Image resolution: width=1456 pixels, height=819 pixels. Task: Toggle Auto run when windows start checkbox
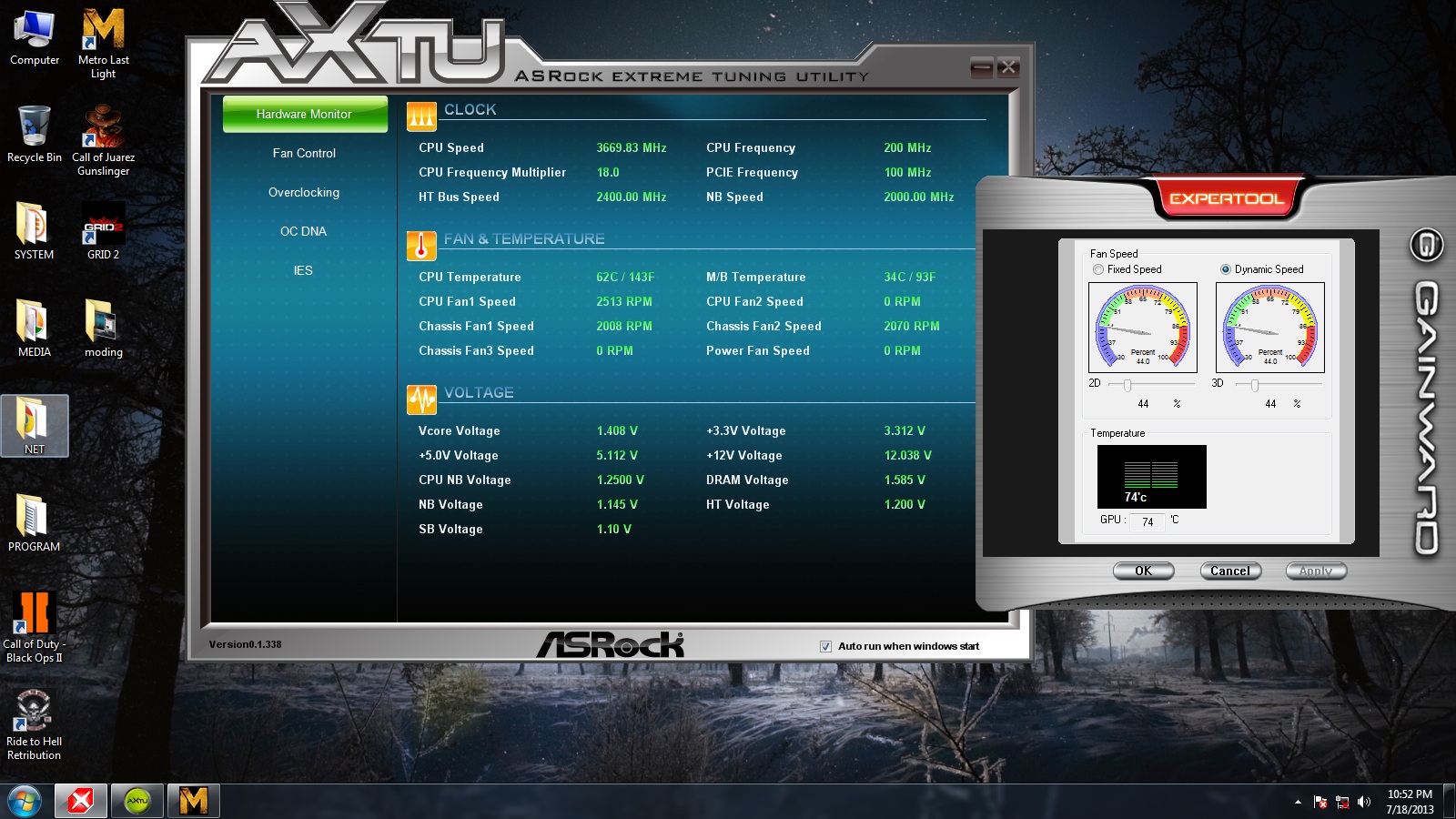[825, 646]
